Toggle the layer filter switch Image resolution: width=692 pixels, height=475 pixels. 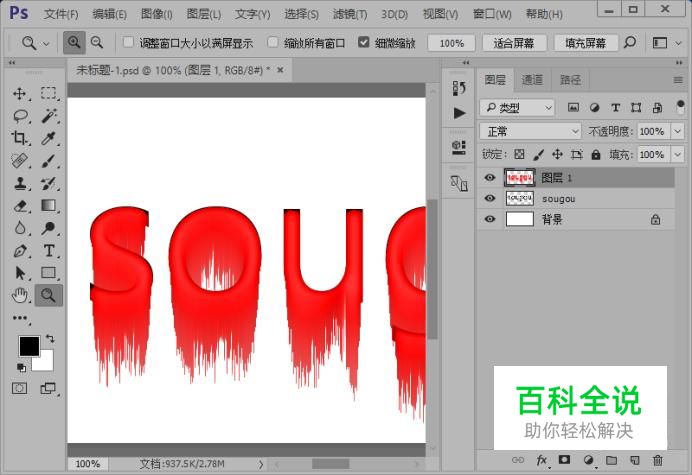click(x=680, y=108)
